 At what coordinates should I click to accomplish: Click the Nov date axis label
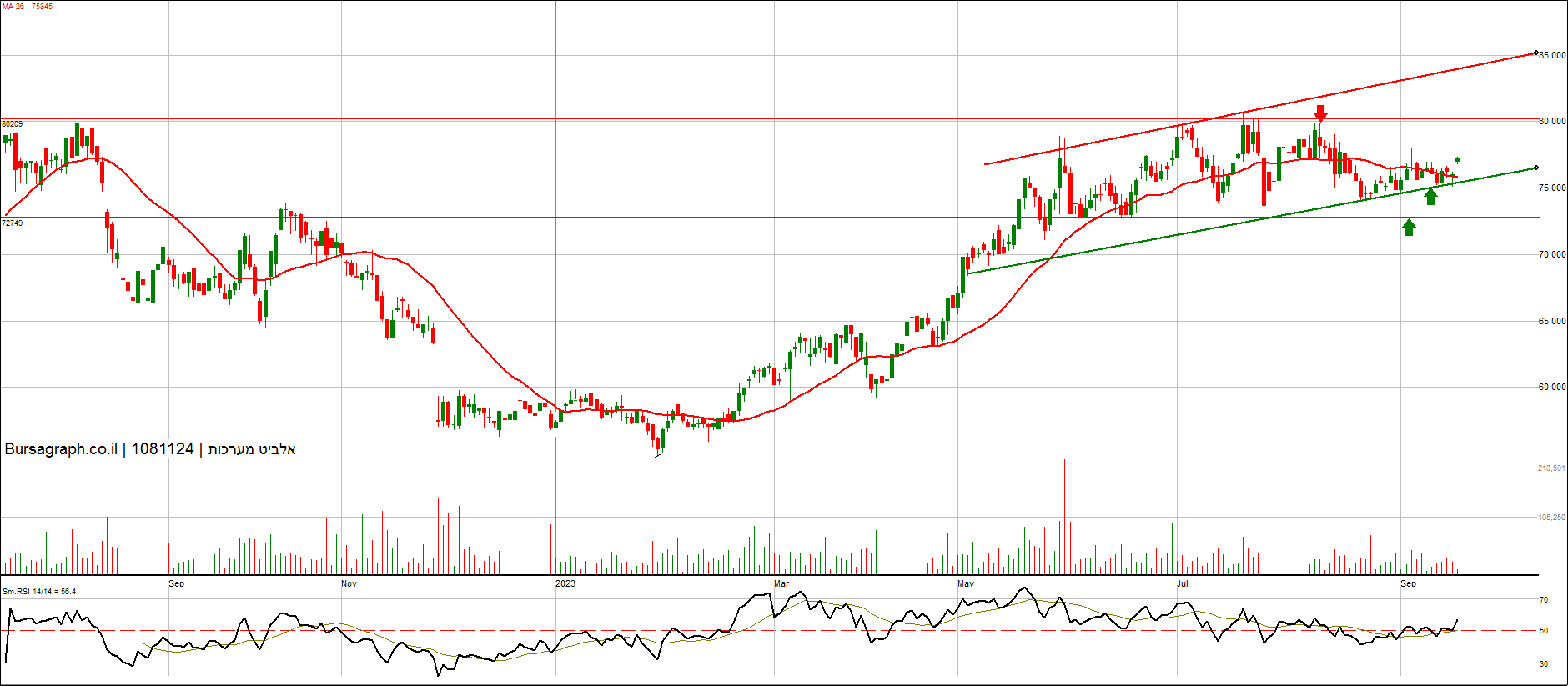[x=349, y=583]
